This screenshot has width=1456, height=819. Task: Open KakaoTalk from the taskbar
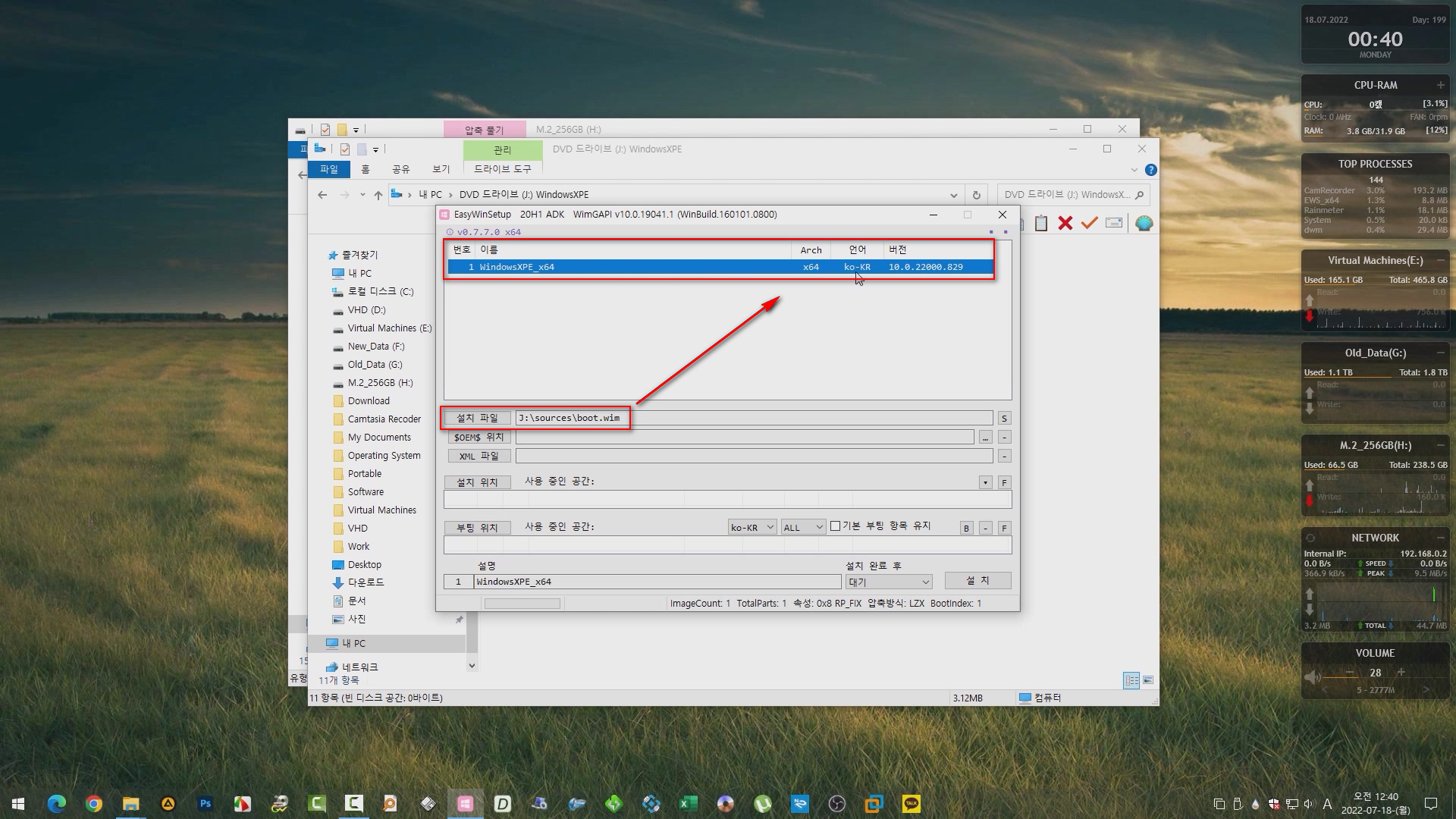912,803
